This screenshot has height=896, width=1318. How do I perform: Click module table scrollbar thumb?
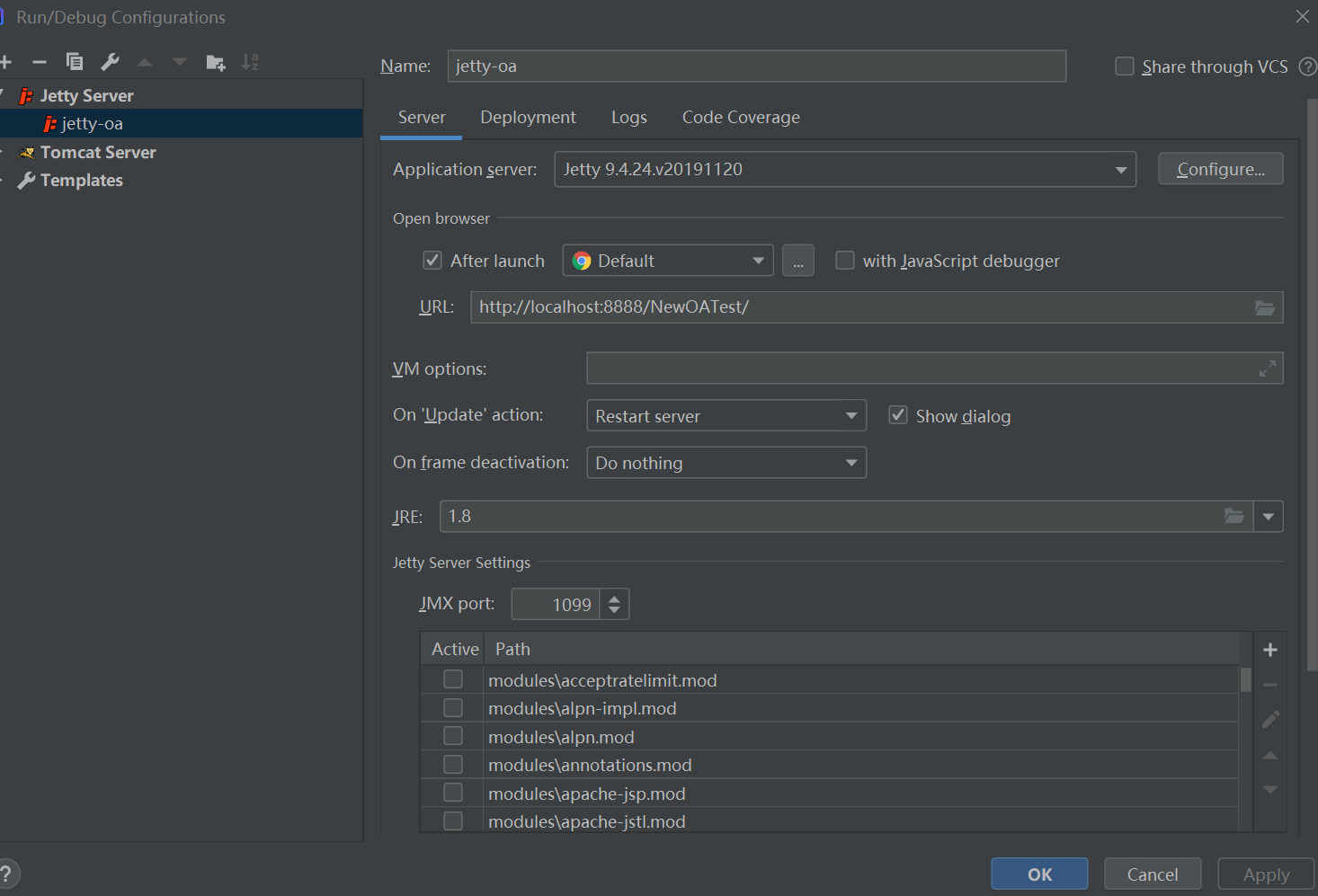point(1246,679)
